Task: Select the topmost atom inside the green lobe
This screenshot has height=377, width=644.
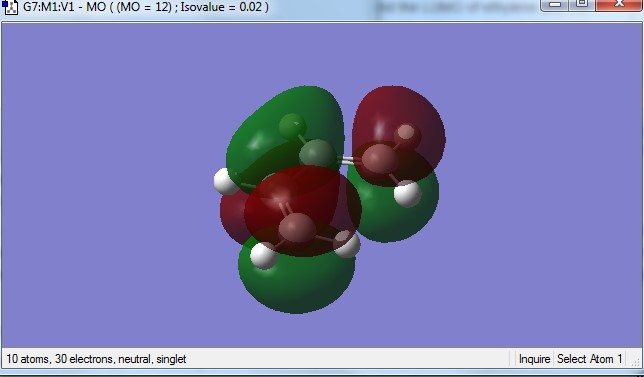Action: [292, 126]
